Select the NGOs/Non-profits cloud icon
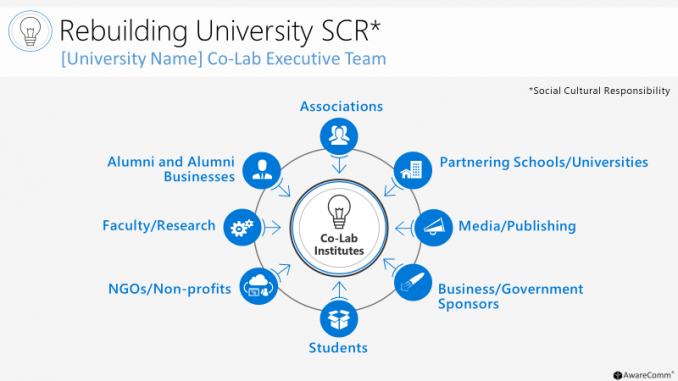 pos(259,286)
